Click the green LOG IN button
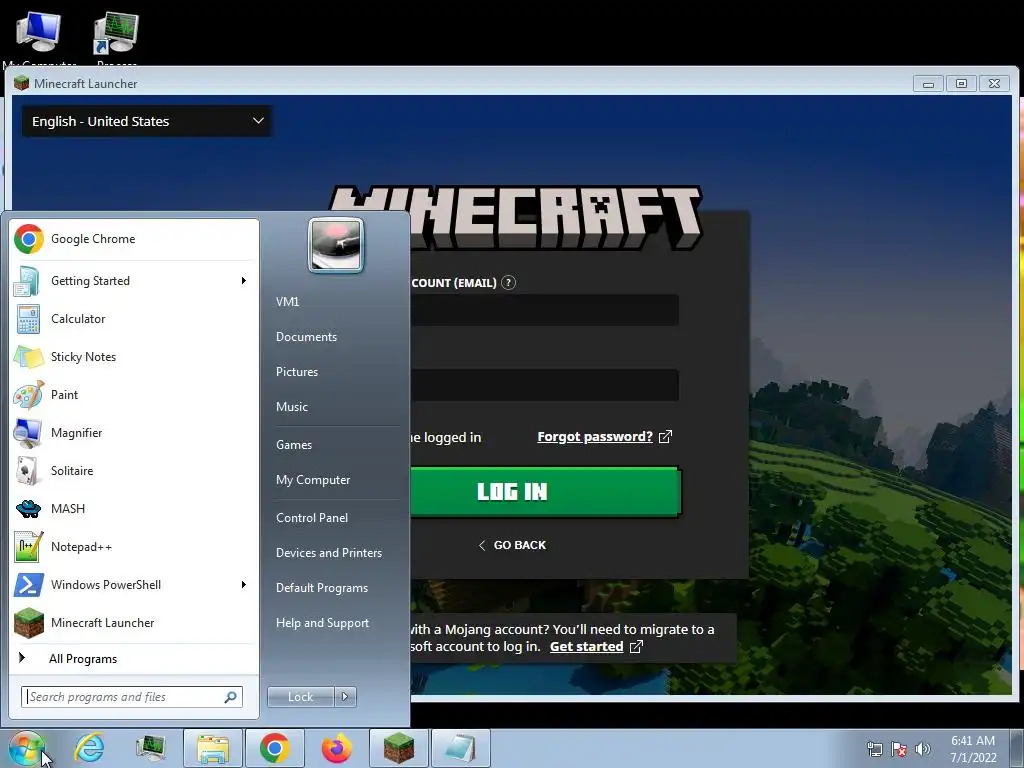Screen dimensions: 1024x768 point(545,492)
